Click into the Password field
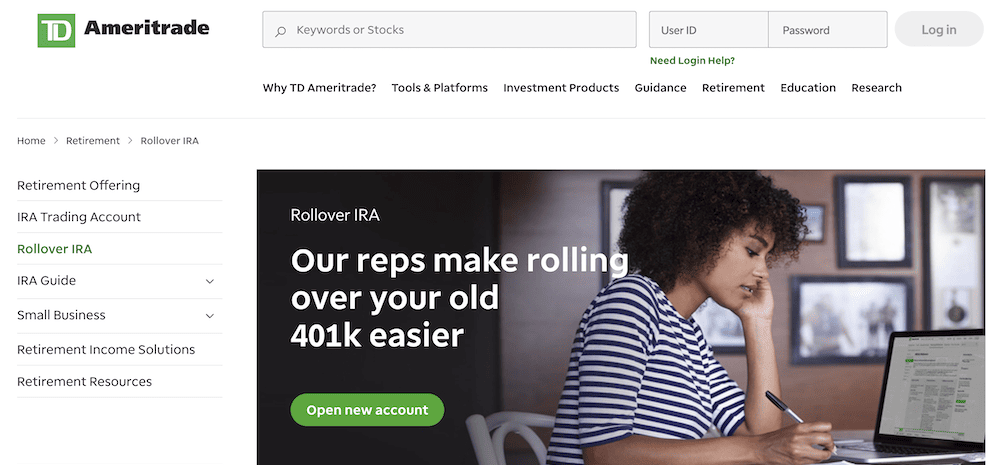Image resolution: width=1000 pixels, height=465 pixels. click(x=827, y=30)
